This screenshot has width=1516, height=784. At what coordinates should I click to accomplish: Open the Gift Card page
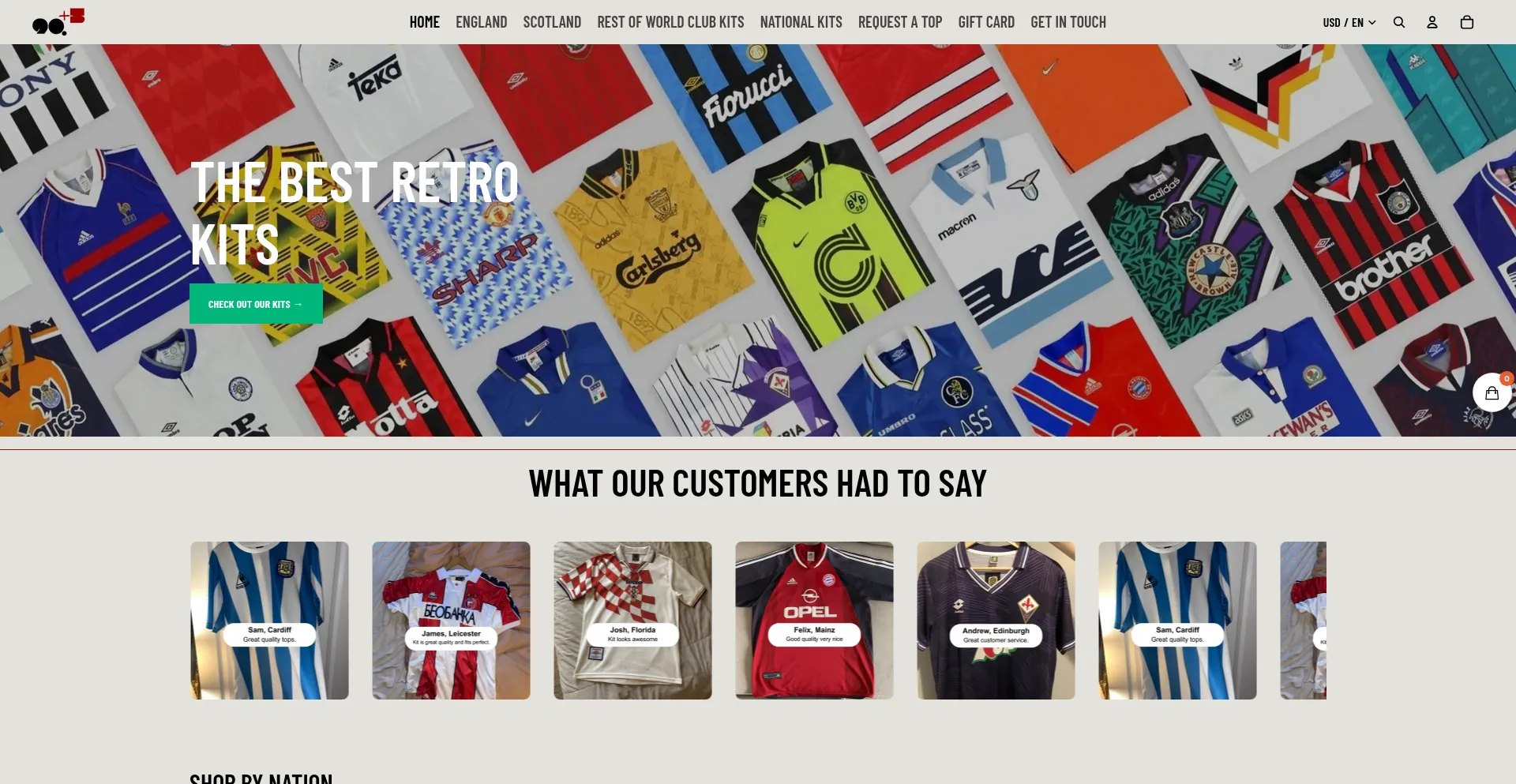tap(986, 22)
